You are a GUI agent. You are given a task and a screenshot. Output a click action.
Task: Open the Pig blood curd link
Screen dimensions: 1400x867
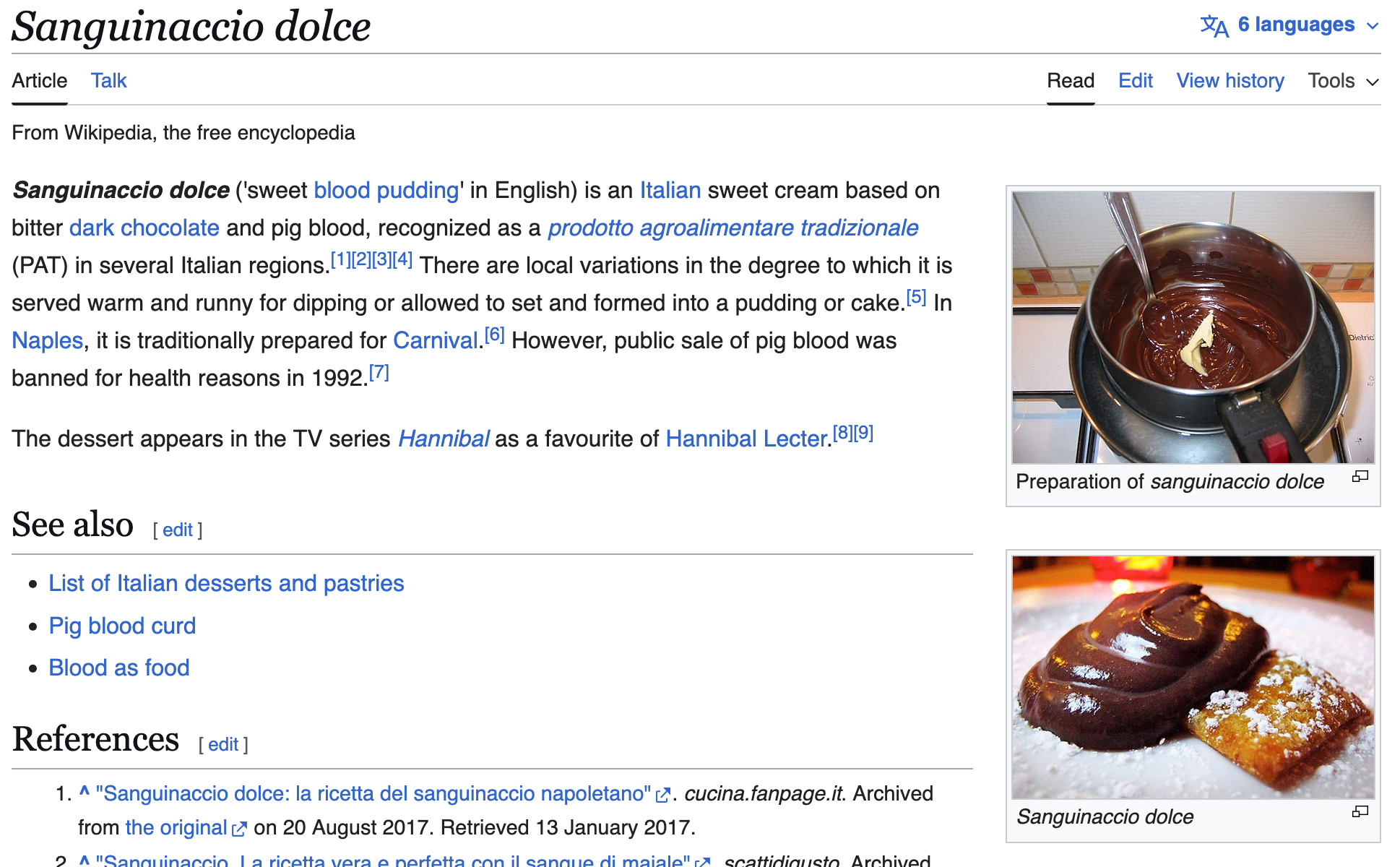click(x=122, y=626)
